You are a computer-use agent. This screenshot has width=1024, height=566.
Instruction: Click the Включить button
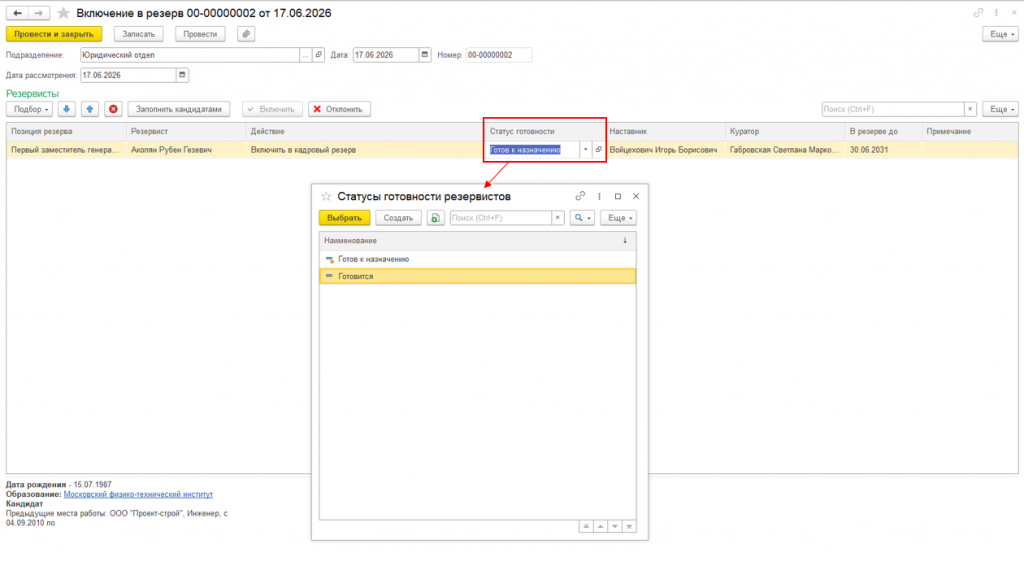point(272,109)
